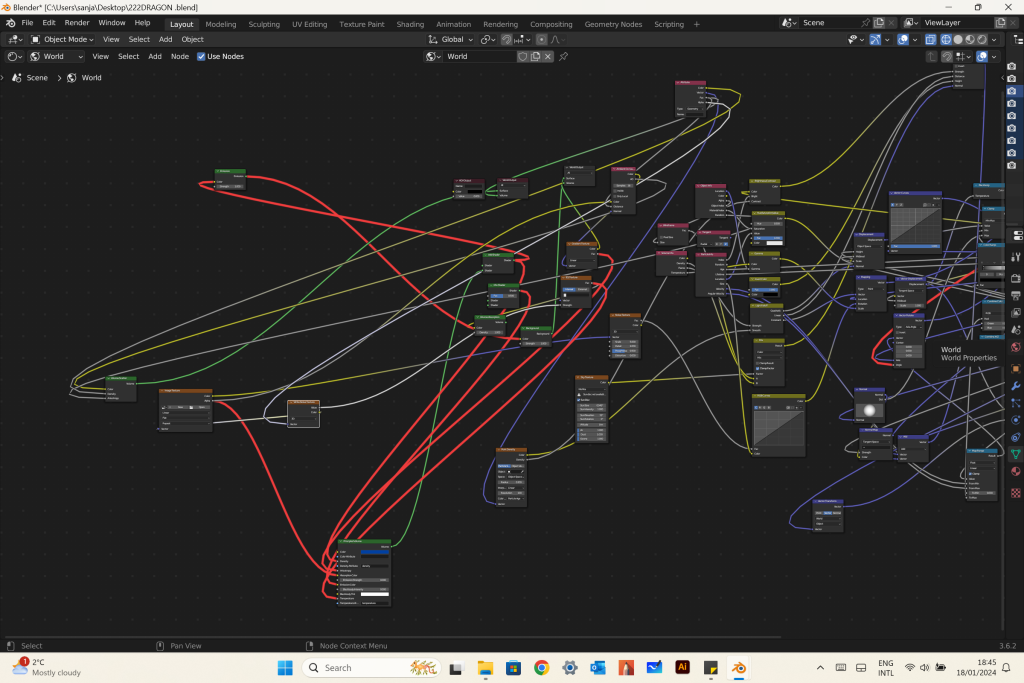Select material preview viewport shading

[x=970, y=39]
